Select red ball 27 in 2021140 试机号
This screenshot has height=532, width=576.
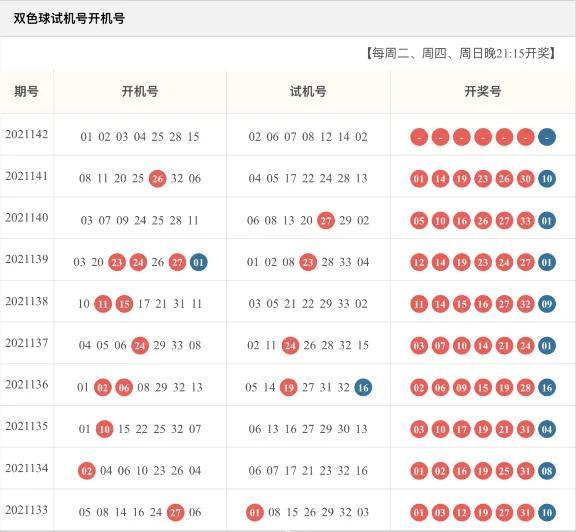pyautogui.click(x=326, y=220)
